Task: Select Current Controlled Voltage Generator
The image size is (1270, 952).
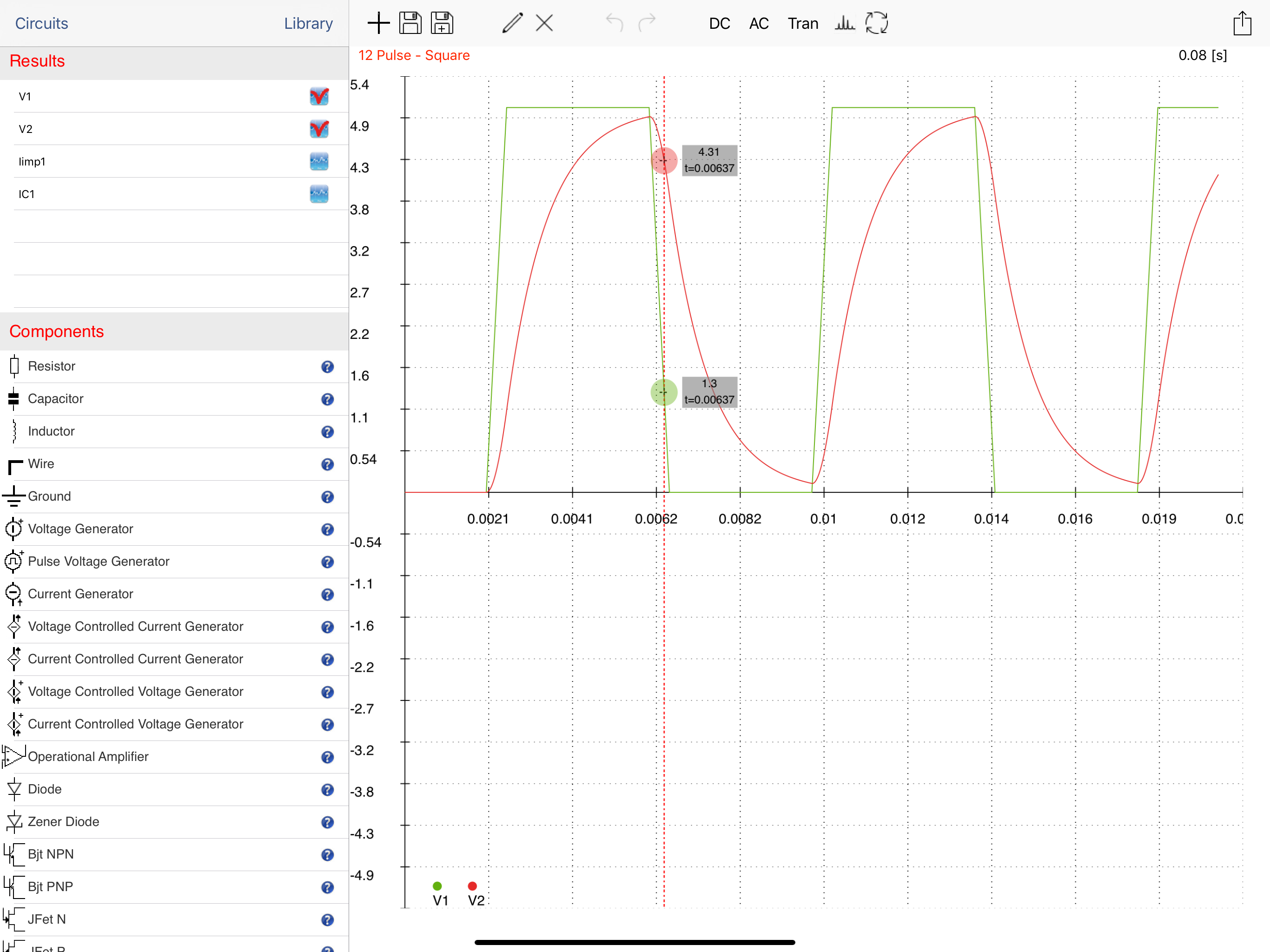Action: click(x=174, y=724)
